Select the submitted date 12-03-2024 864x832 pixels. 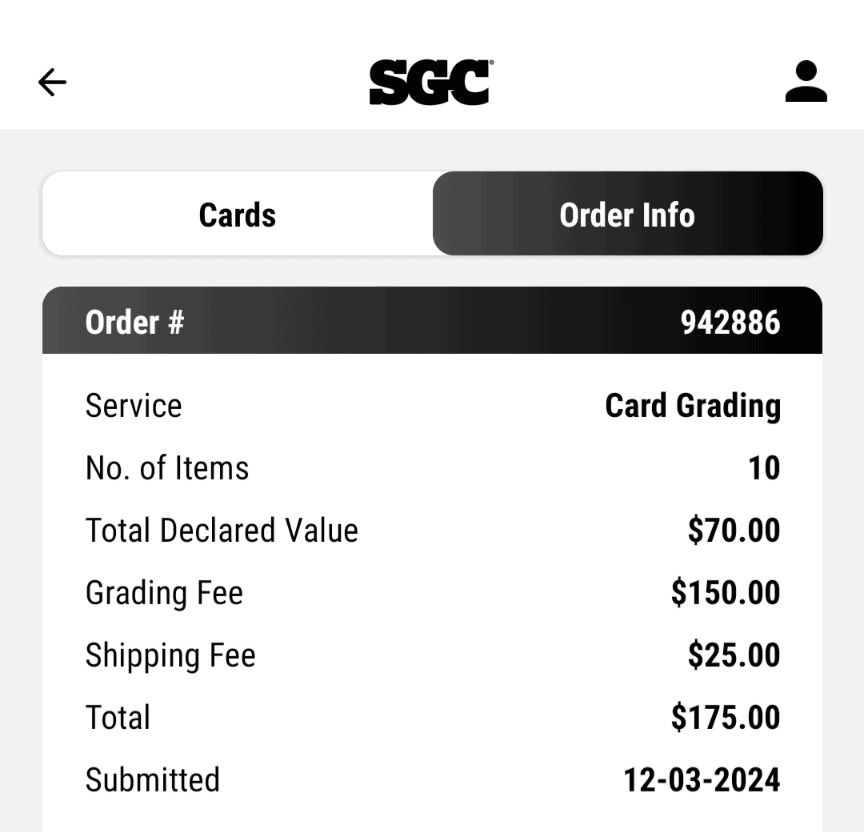pyautogui.click(x=702, y=779)
